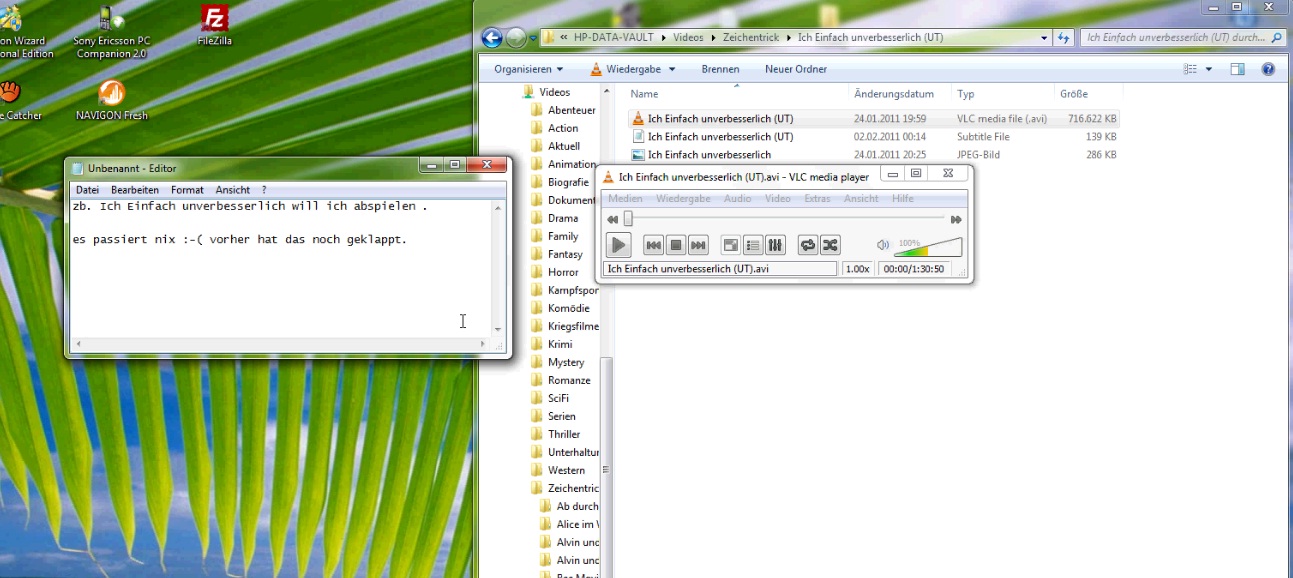Go back in the Explorer window
This screenshot has width=1293, height=578.
tap(491, 38)
